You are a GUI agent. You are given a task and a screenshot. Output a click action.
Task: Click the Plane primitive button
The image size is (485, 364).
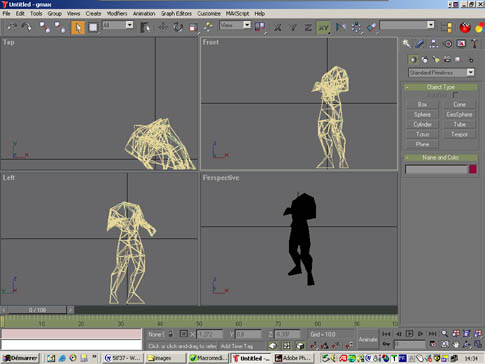pyautogui.click(x=423, y=144)
